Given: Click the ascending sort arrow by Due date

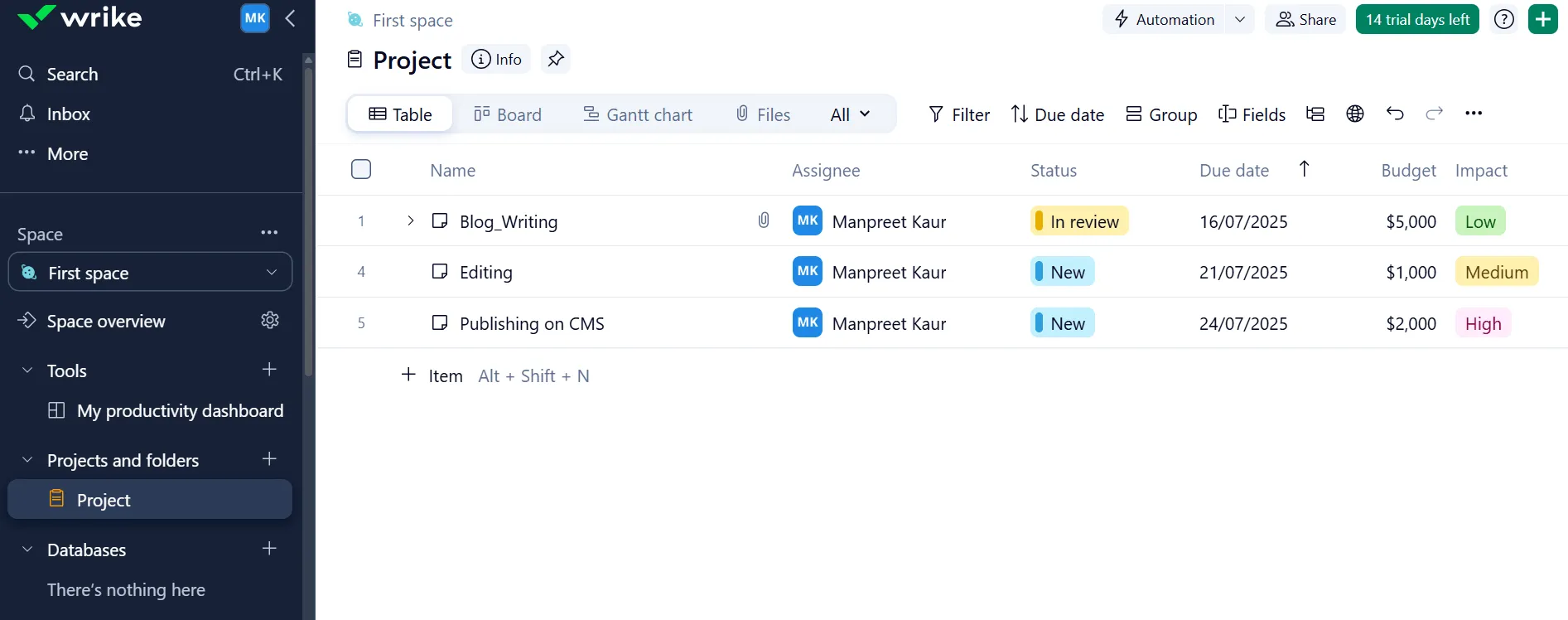Looking at the screenshot, I should pyautogui.click(x=1304, y=169).
